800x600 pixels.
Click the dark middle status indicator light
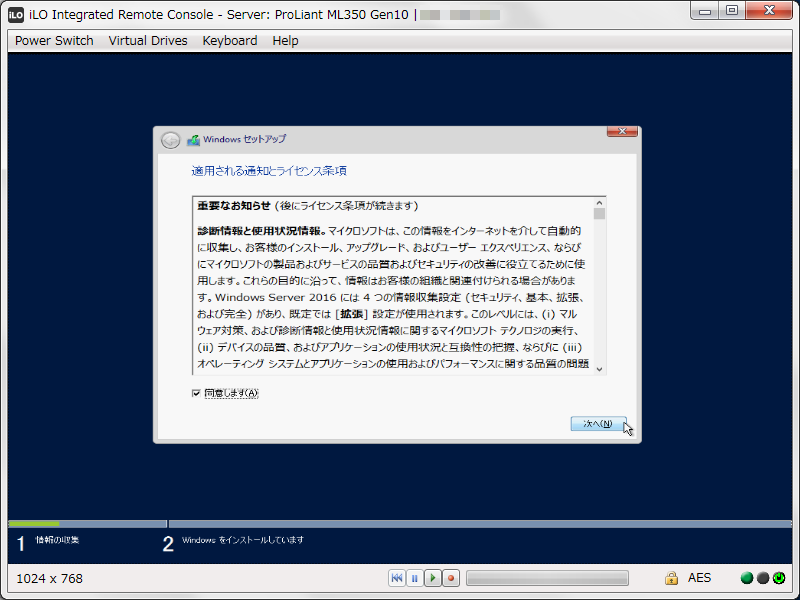[x=762, y=577]
